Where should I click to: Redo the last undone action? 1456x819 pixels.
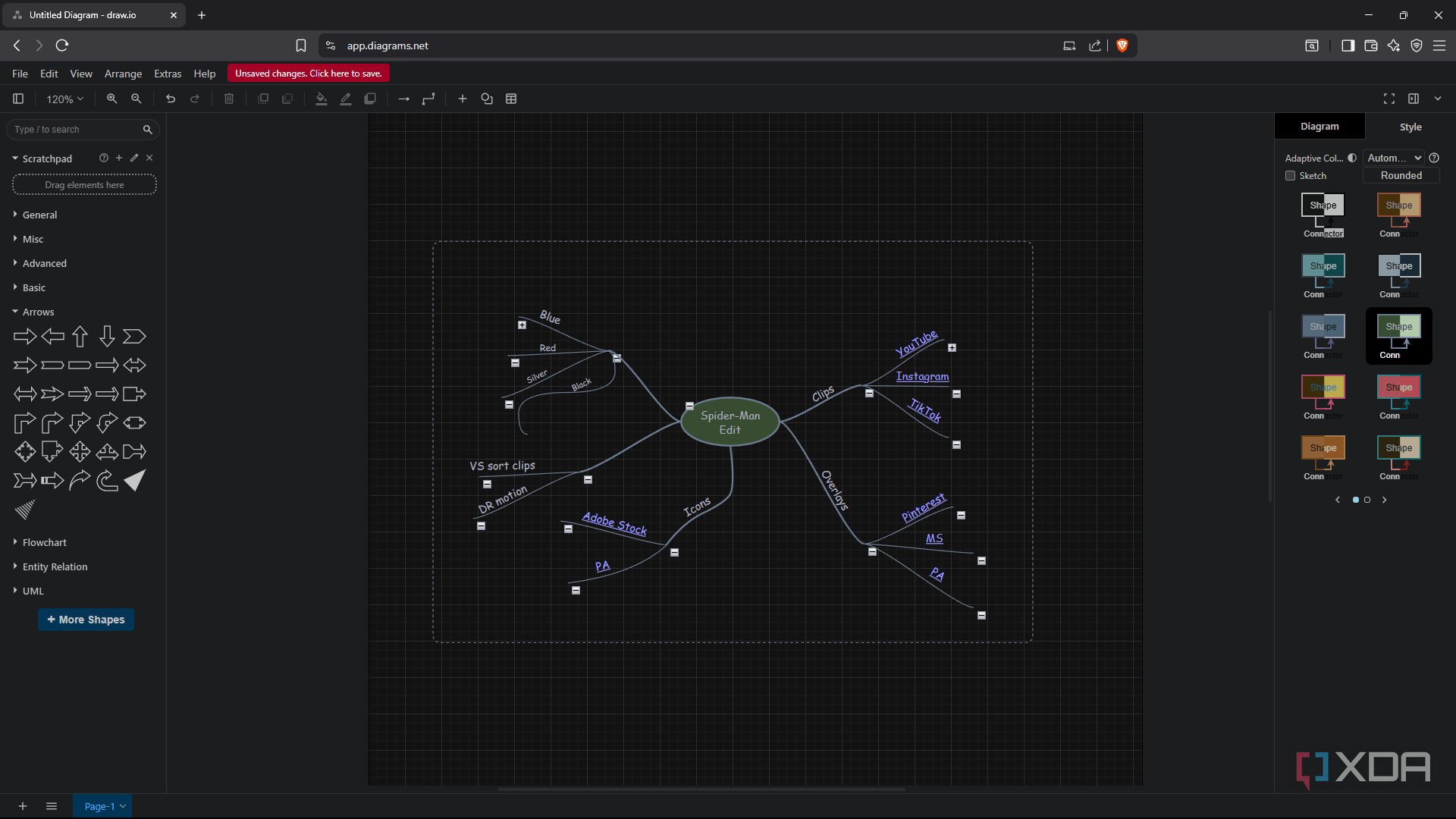pyautogui.click(x=195, y=99)
